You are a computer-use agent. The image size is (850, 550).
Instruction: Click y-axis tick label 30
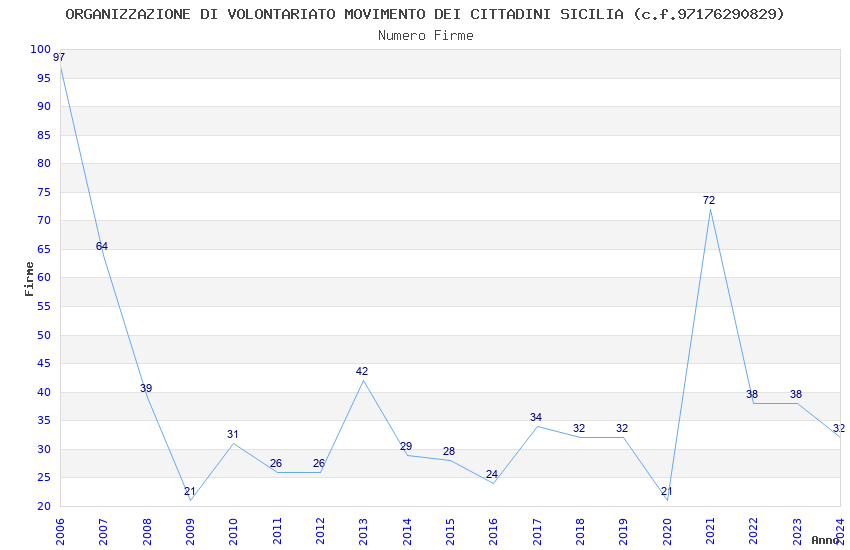44,449
